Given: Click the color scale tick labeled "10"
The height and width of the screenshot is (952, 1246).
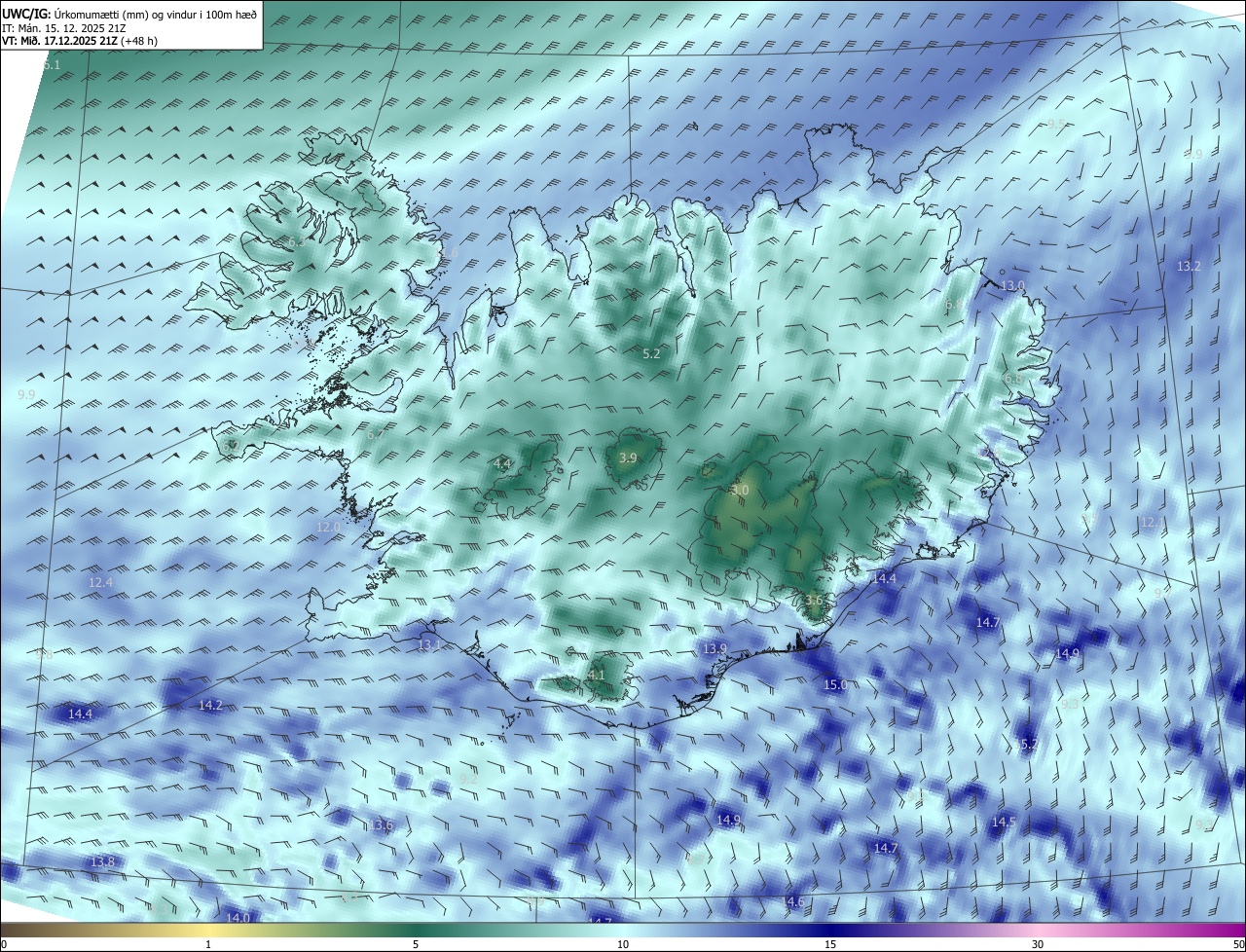Looking at the screenshot, I should click(x=623, y=944).
